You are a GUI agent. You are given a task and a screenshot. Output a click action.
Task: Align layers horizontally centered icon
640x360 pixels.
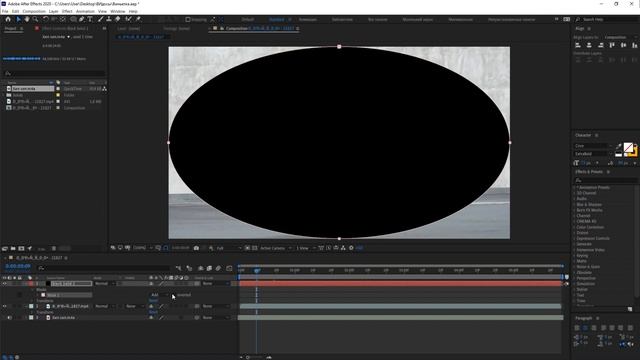[589, 45]
